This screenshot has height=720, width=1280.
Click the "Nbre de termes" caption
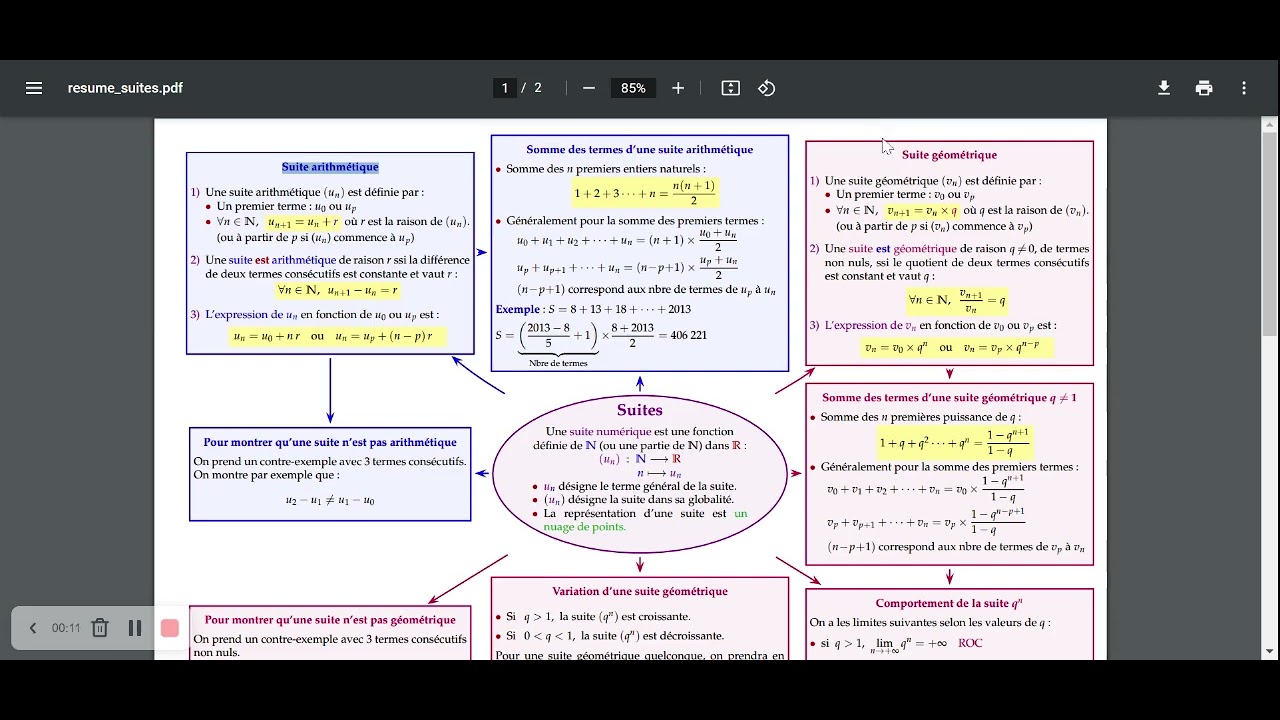[x=558, y=363]
